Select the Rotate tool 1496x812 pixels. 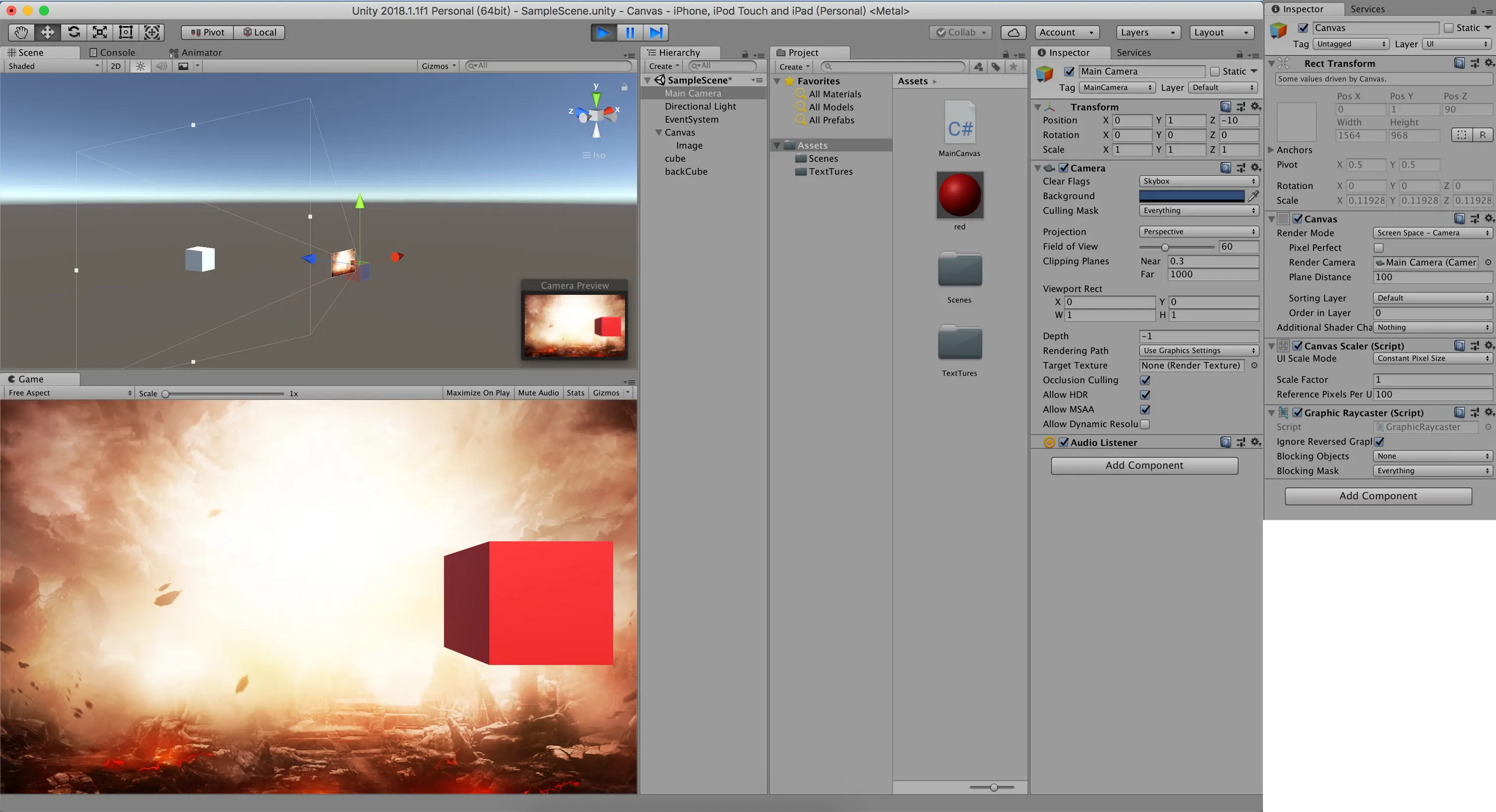tap(74, 33)
